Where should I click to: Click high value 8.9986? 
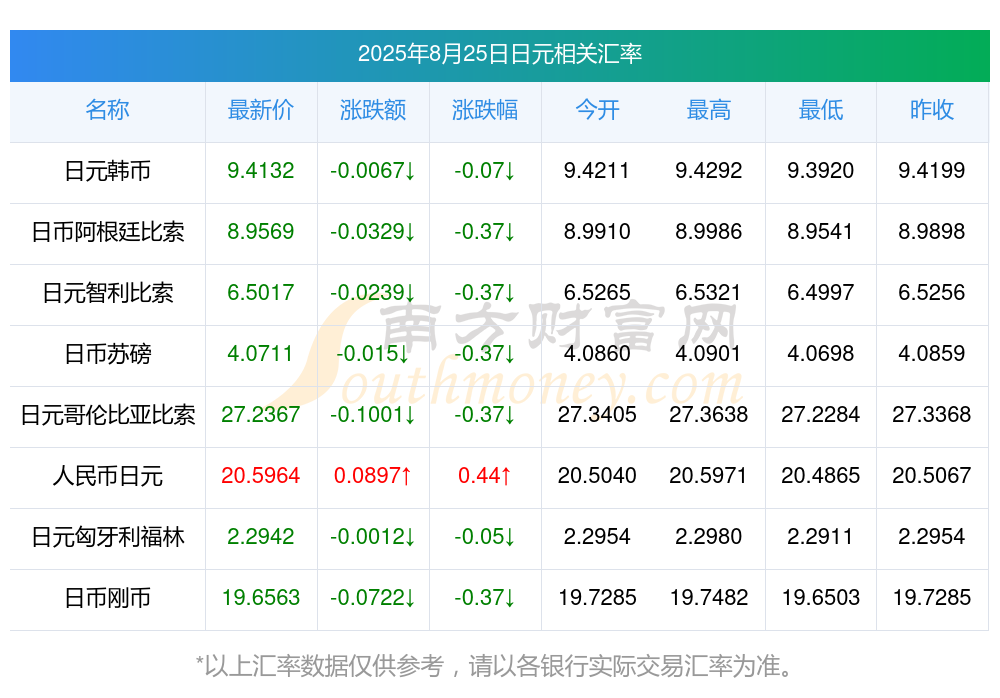[x=709, y=231]
